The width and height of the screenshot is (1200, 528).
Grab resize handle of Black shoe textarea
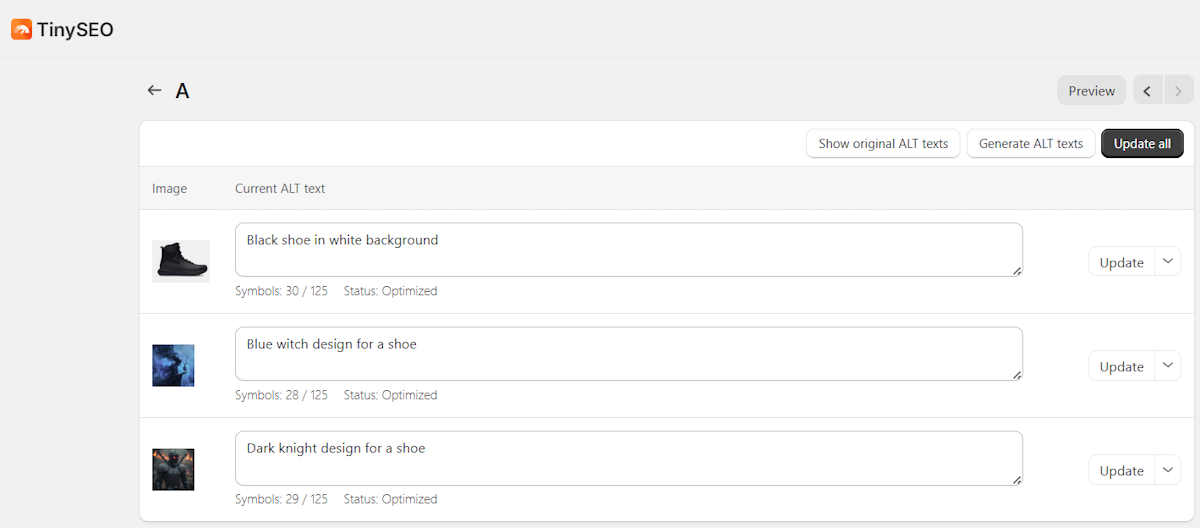(1017, 270)
